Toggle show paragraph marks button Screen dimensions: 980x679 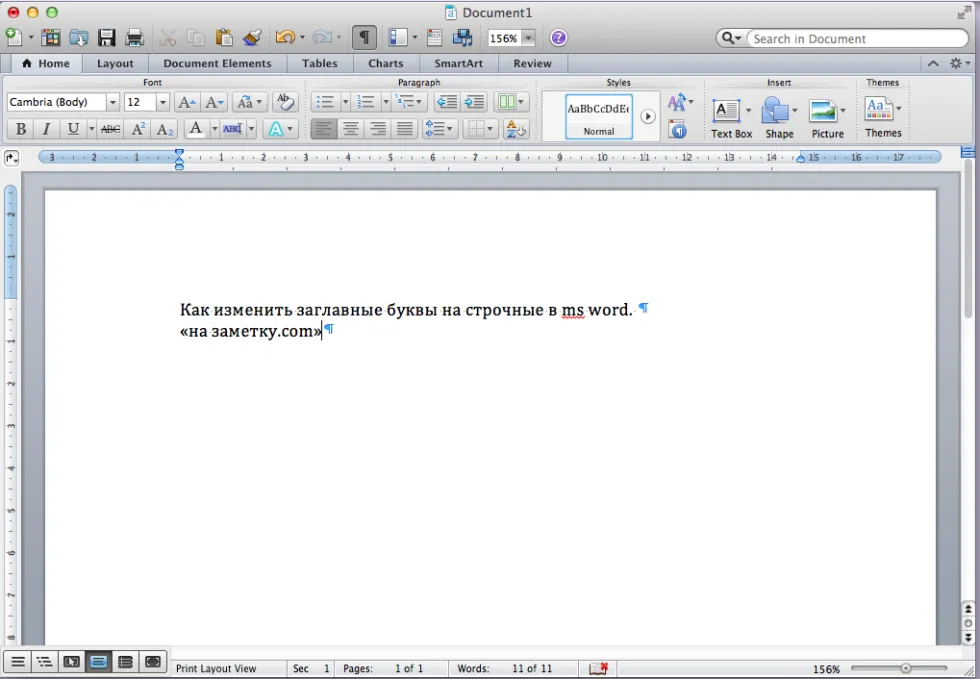click(x=364, y=38)
